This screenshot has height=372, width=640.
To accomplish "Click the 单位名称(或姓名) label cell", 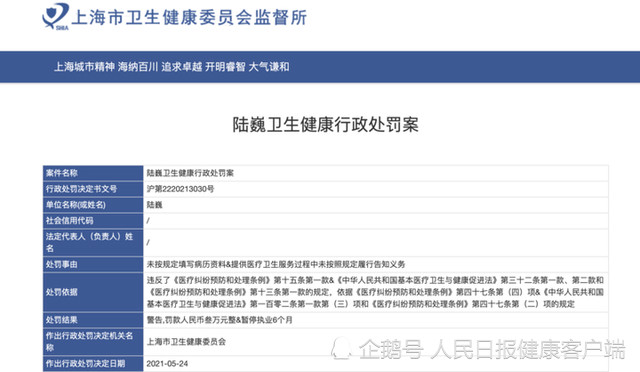I will pos(93,205).
